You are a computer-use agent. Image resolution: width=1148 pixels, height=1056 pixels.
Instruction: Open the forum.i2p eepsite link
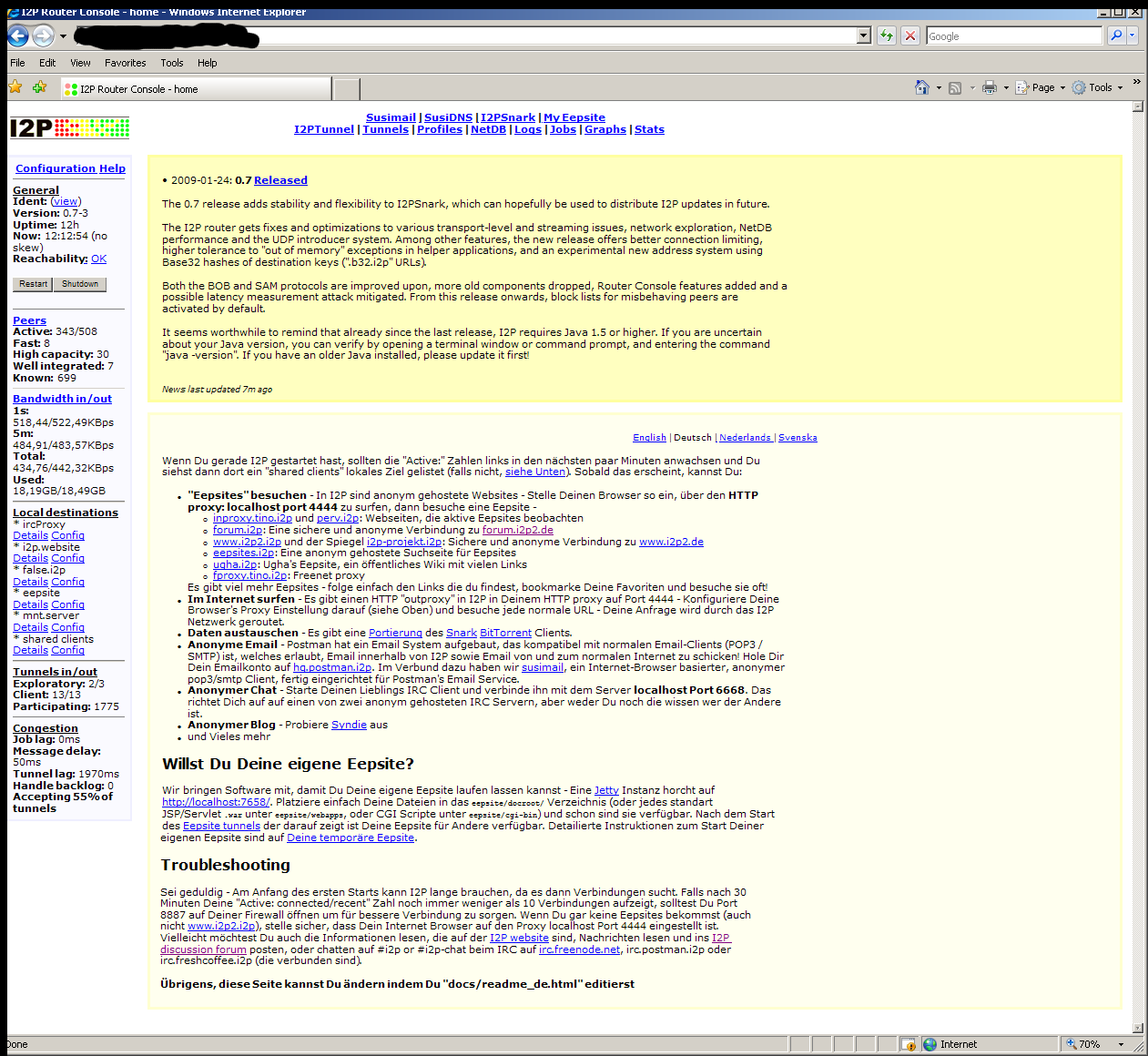pos(238,530)
